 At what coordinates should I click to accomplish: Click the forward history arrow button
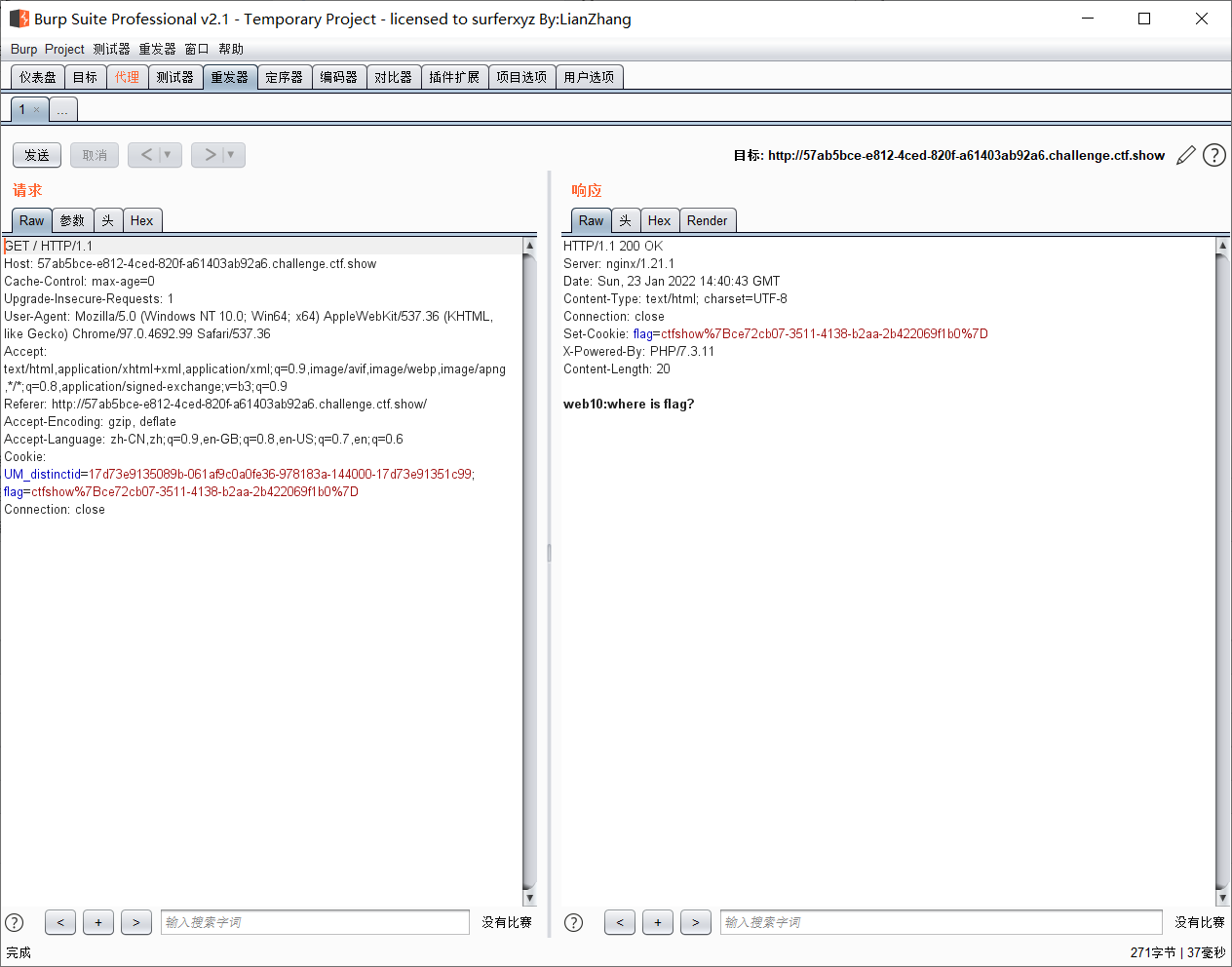210,155
